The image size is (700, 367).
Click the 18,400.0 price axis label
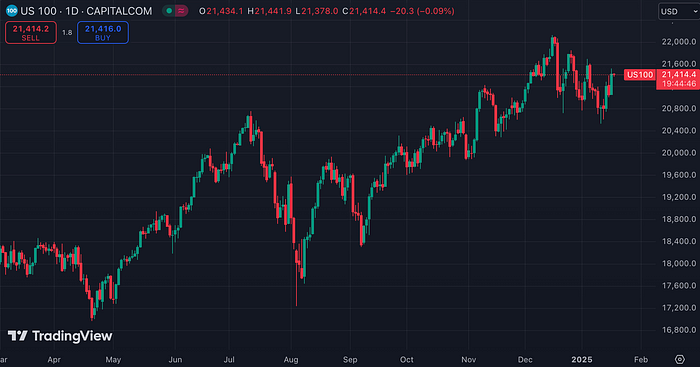[x=679, y=241]
